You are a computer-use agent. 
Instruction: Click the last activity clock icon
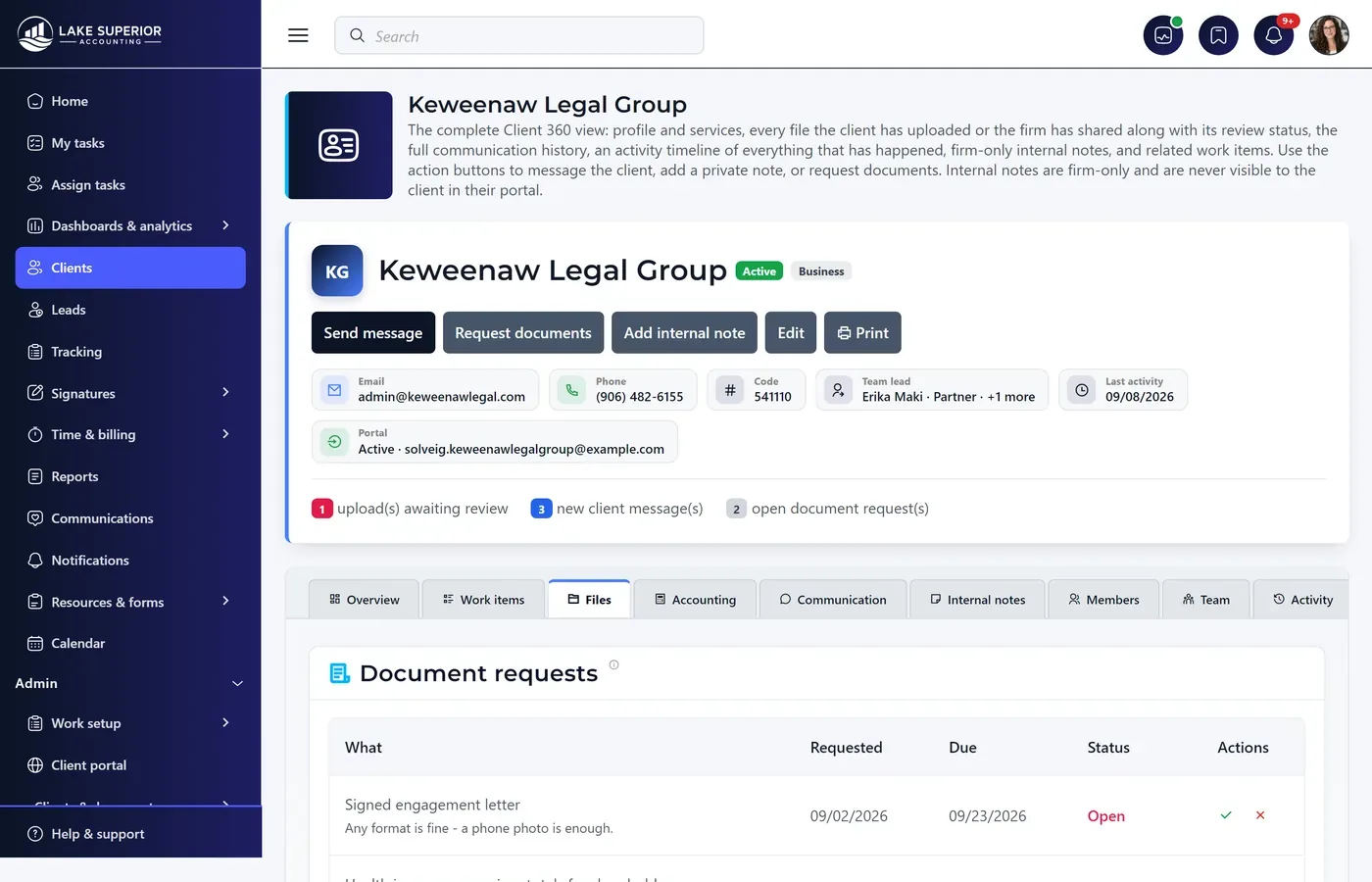pos(1082,390)
